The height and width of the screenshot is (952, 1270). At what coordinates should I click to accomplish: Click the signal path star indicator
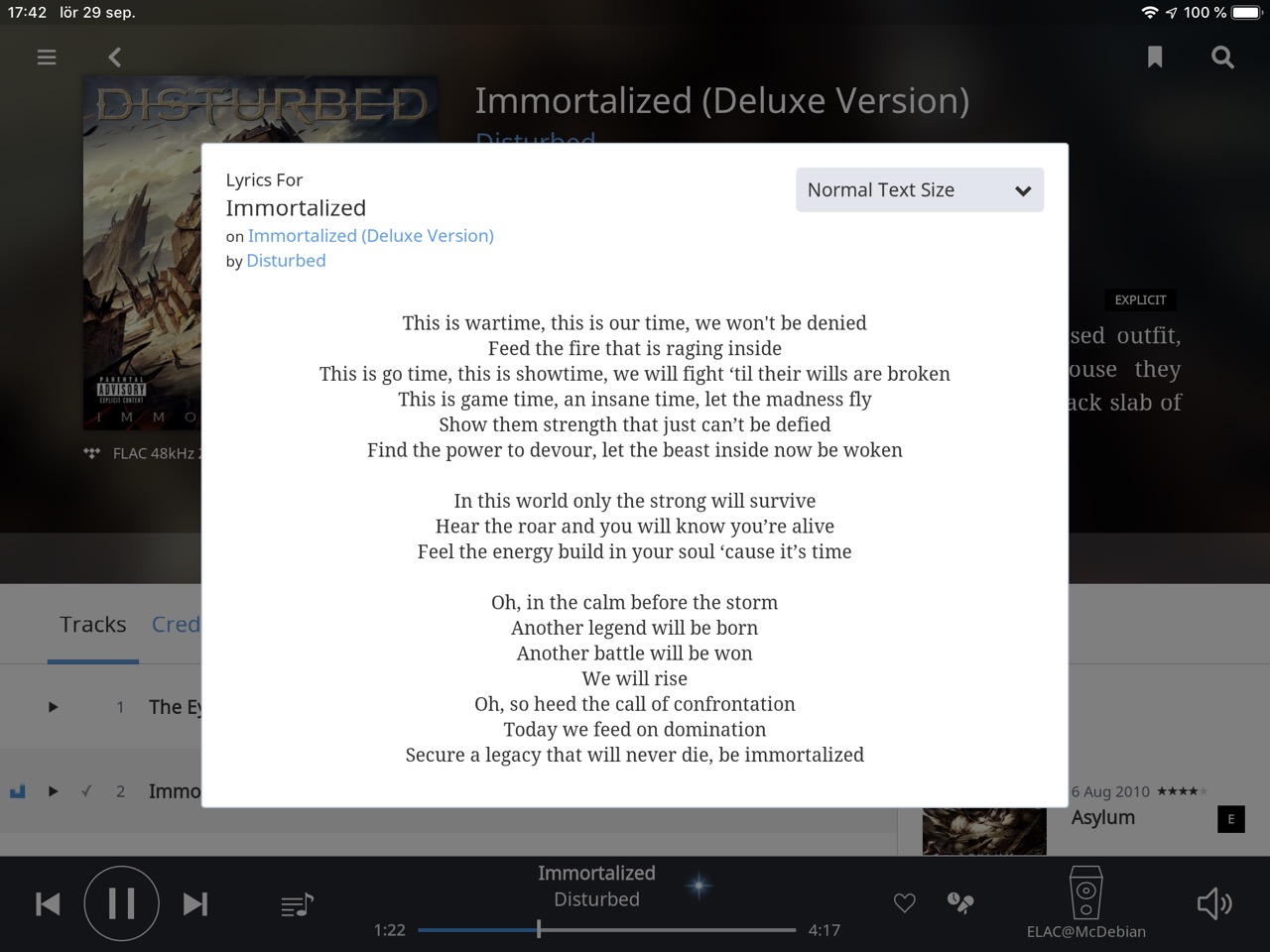(698, 886)
